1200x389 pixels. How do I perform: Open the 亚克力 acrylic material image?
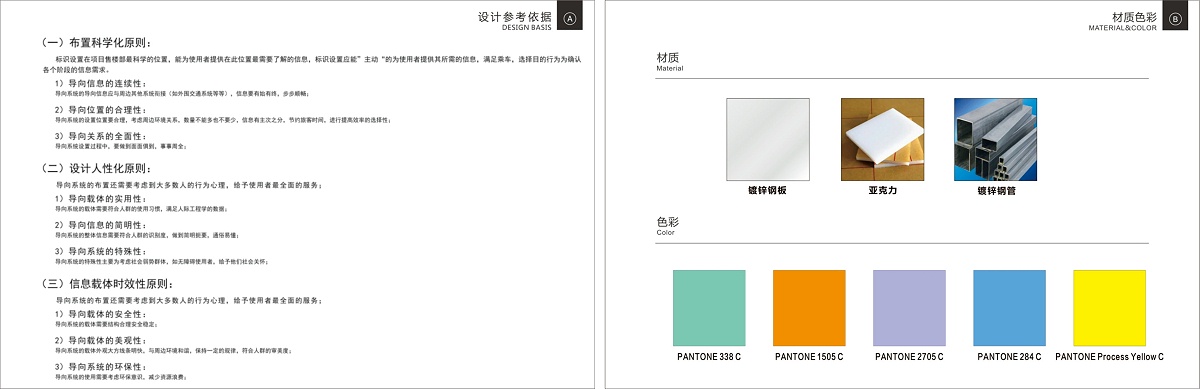tap(882, 139)
